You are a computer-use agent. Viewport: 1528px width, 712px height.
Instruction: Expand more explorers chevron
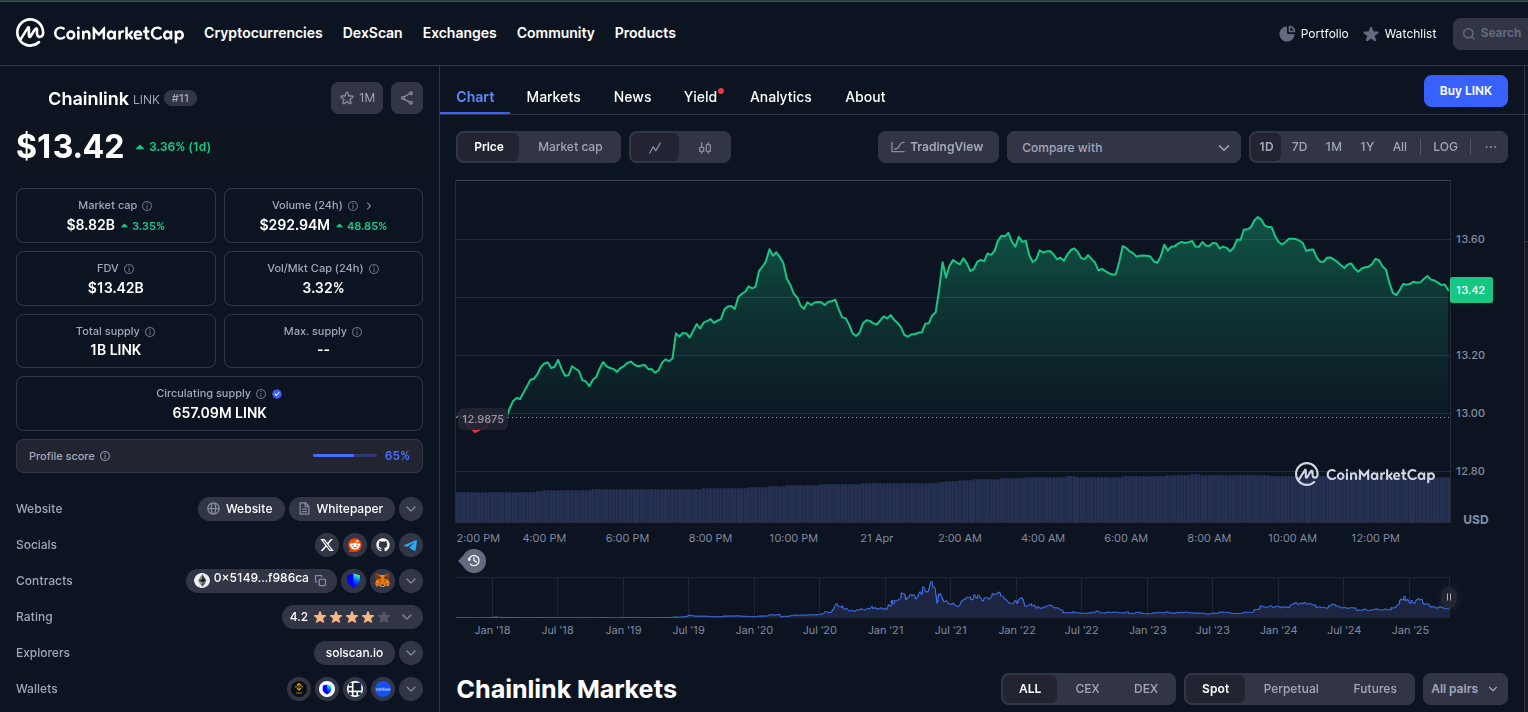coord(411,653)
